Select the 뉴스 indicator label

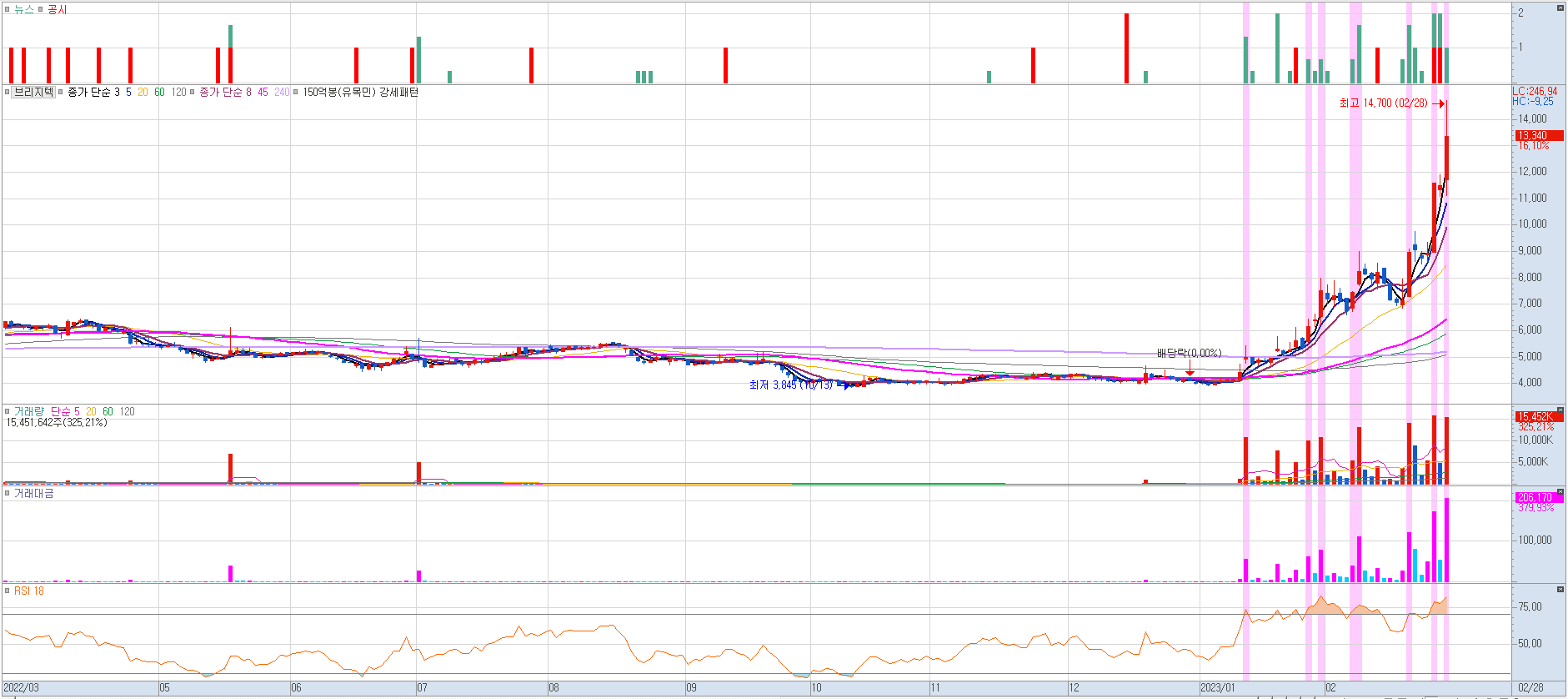(x=24, y=10)
